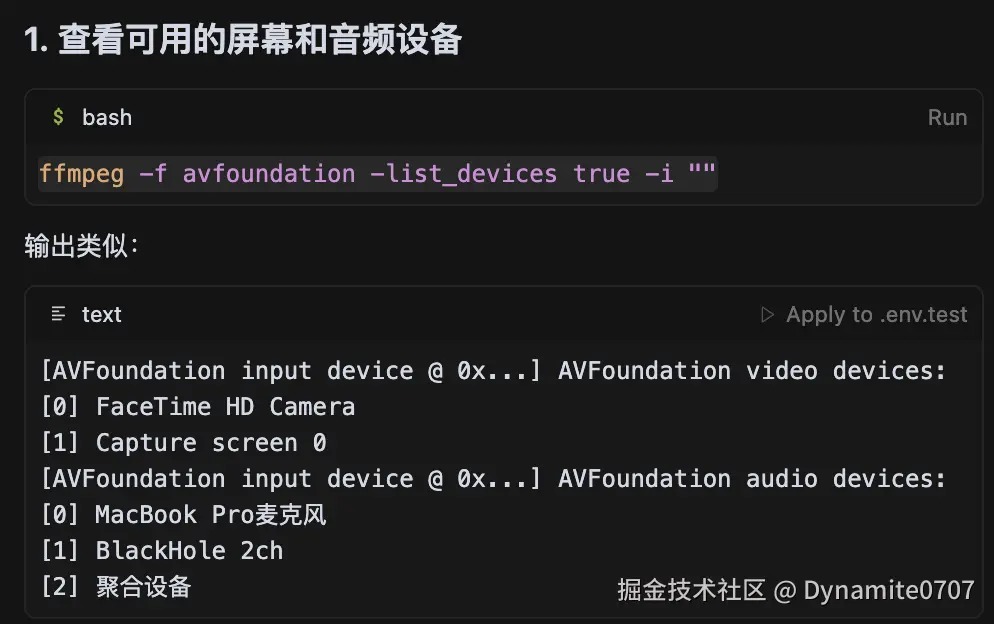This screenshot has height=624, width=994.
Task: Click Apply to .env.test button
Action: coord(876,315)
